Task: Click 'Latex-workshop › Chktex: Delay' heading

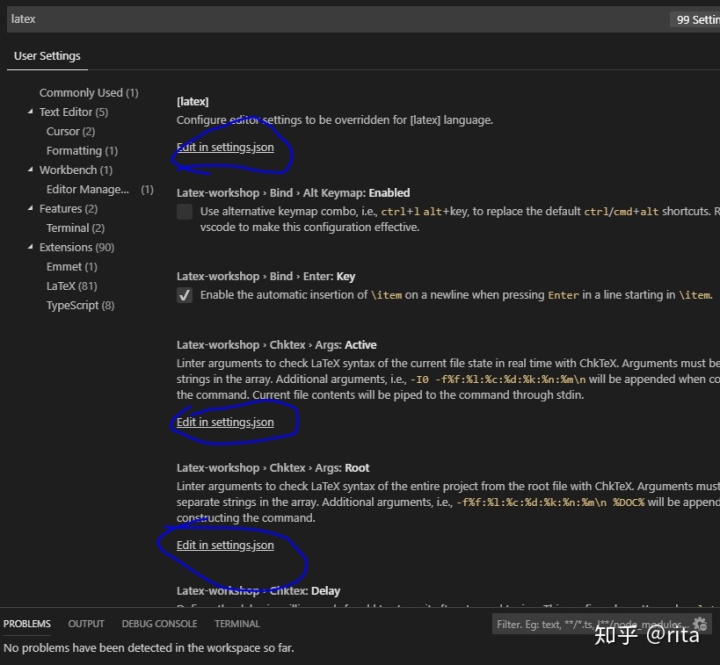Action: tap(258, 591)
